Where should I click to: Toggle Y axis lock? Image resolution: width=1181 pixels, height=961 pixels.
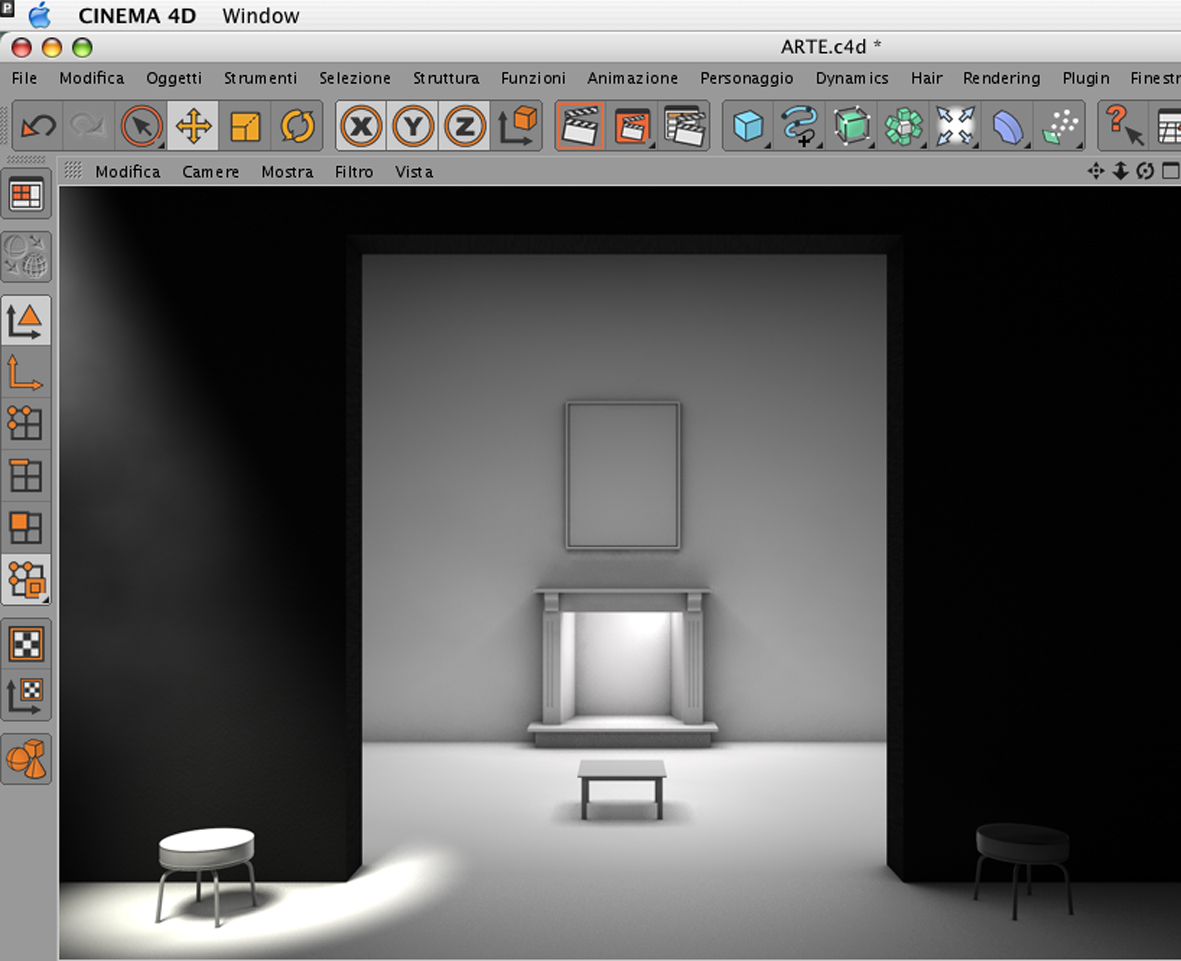tap(414, 126)
